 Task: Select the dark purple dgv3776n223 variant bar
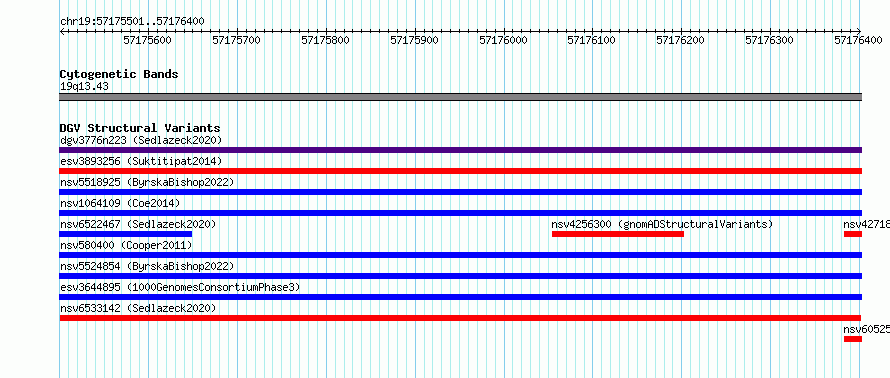click(461, 150)
